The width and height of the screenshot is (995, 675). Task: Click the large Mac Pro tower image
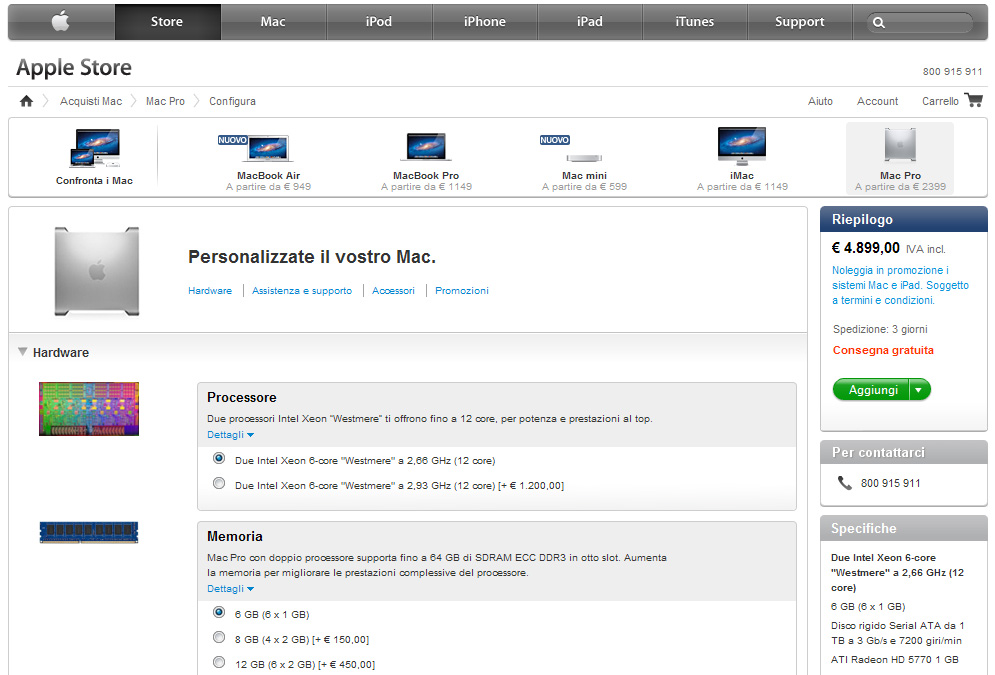(96, 271)
